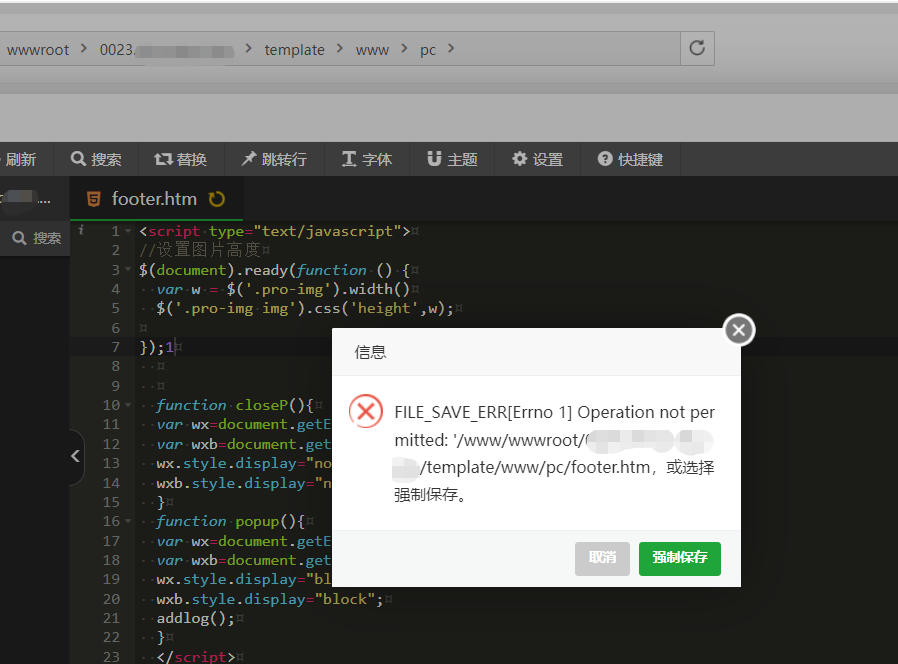
Task: Click the magnifier icon on sidebar 搜索 button
Action: click(x=19, y=238)
